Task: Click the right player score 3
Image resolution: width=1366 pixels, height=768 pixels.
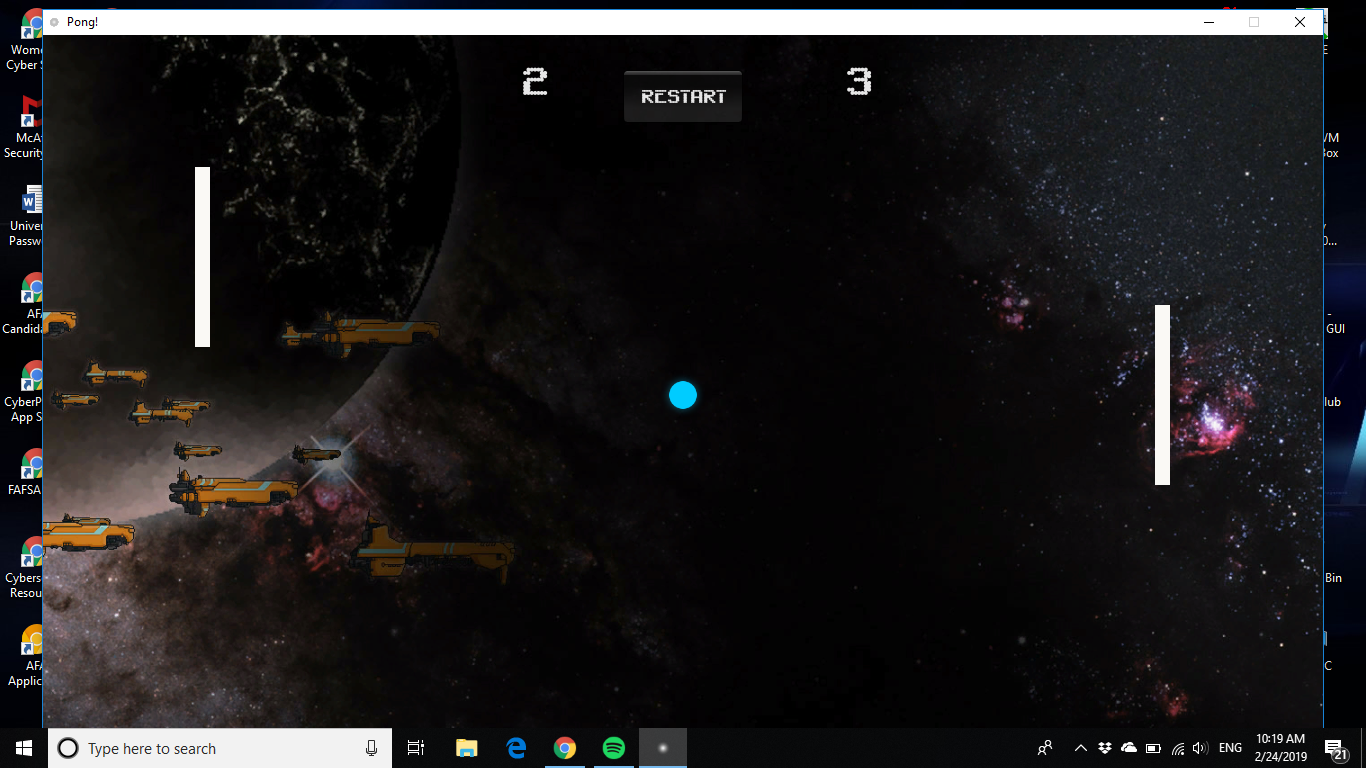Action: pyautogui.click(x=859, y=81)
